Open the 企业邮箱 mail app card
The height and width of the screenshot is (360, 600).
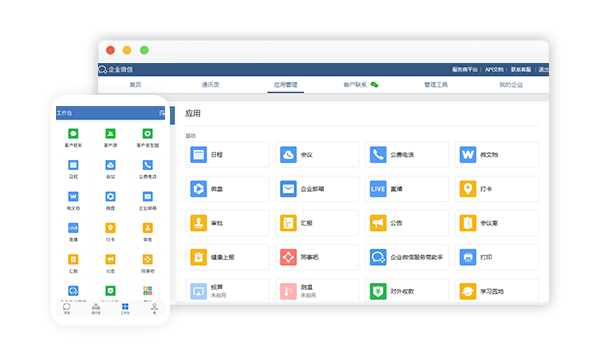(317, 189)
